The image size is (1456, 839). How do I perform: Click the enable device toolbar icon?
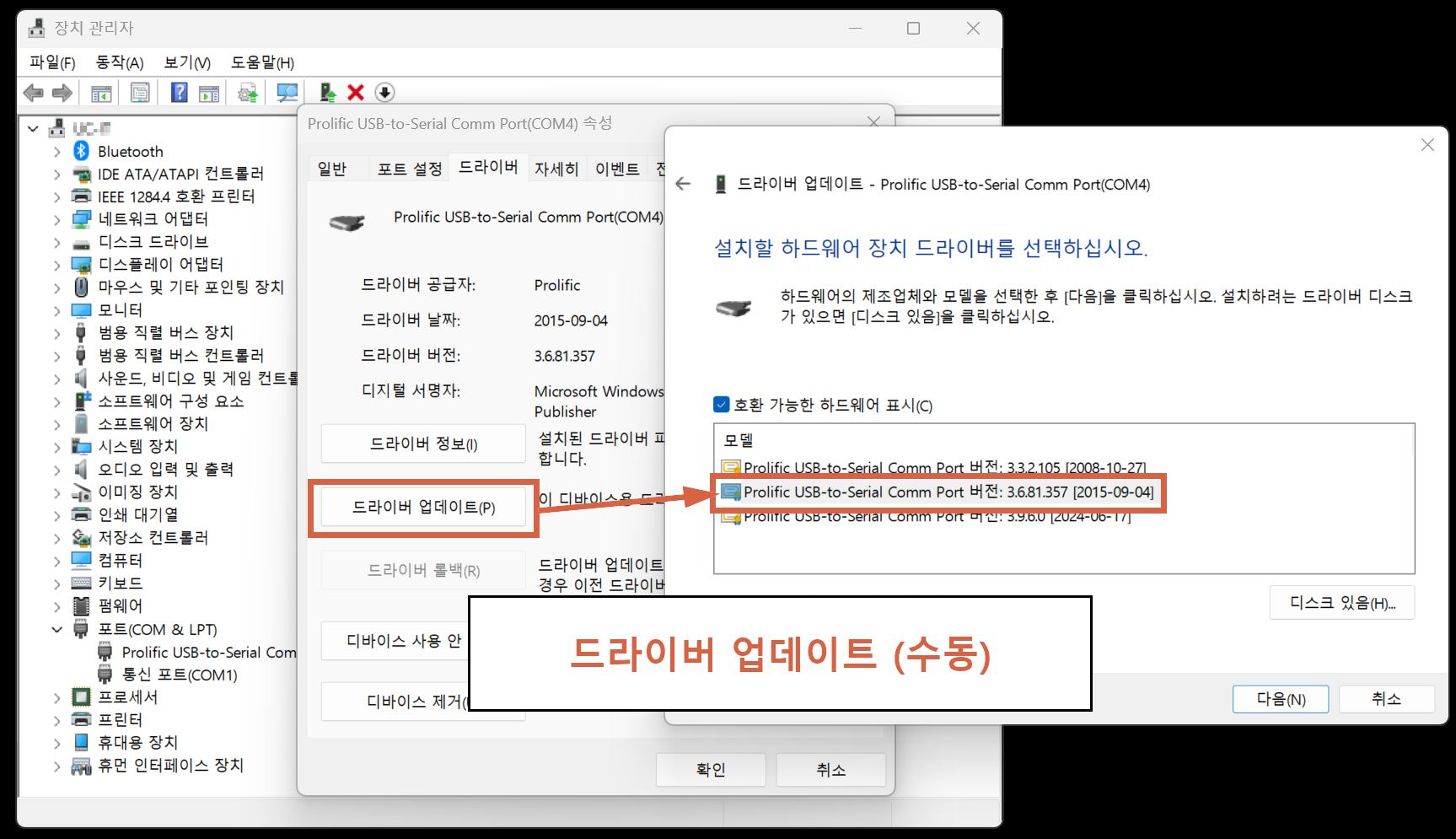[327, 93]
